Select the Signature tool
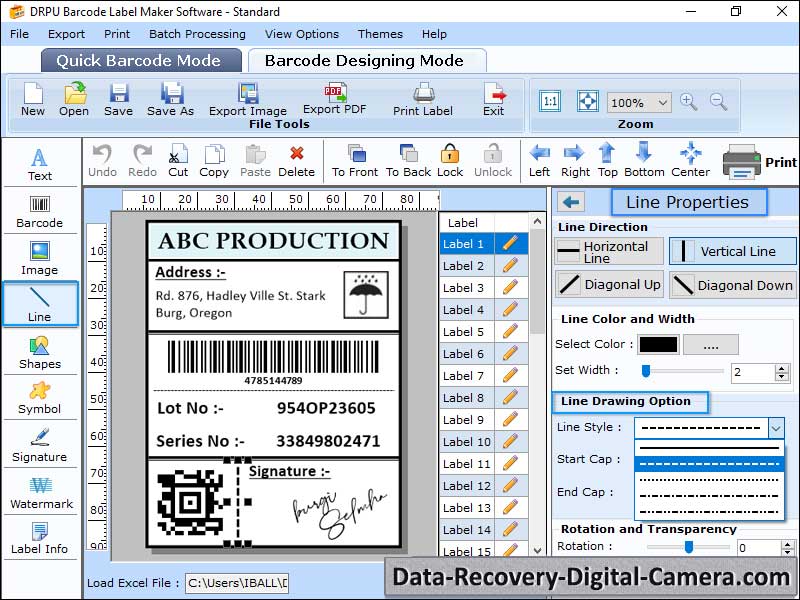 [40, 443]
